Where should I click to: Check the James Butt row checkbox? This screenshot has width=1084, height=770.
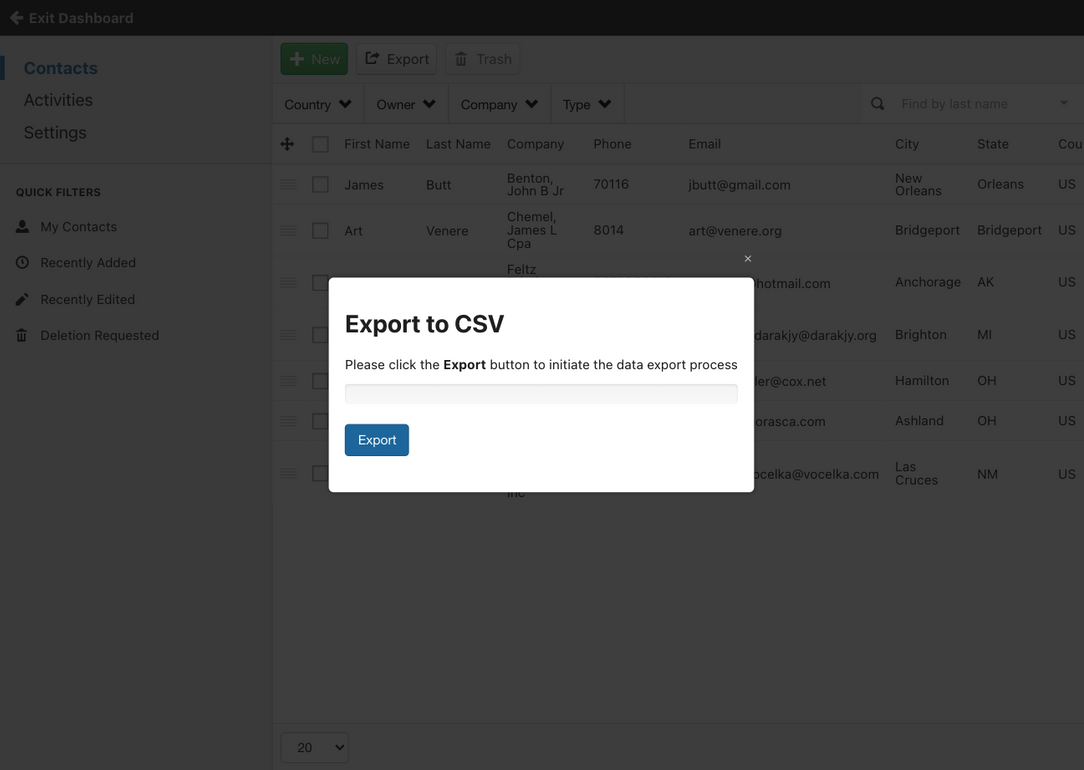[320, 185]
